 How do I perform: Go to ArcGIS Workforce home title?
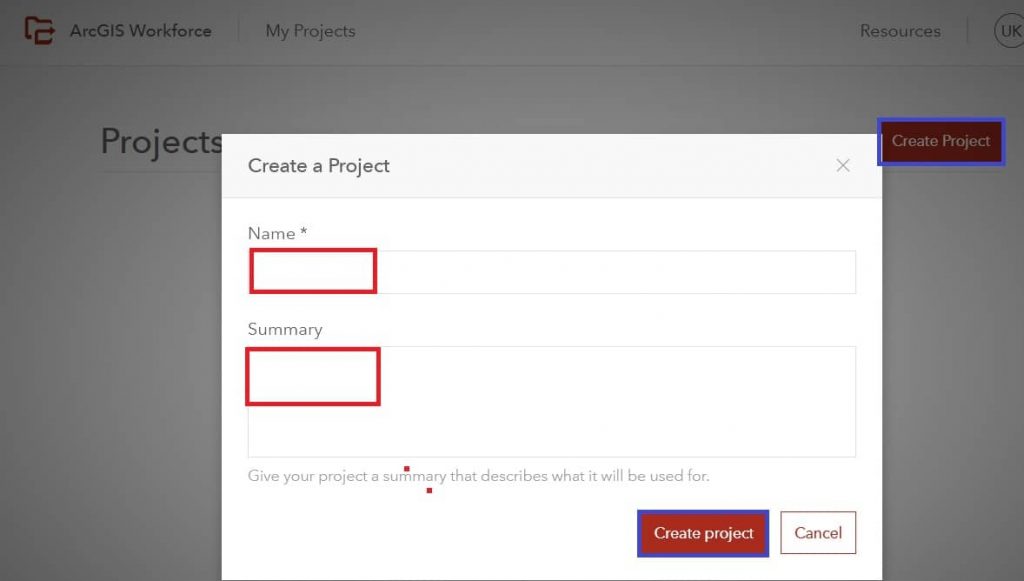point(140,31)
